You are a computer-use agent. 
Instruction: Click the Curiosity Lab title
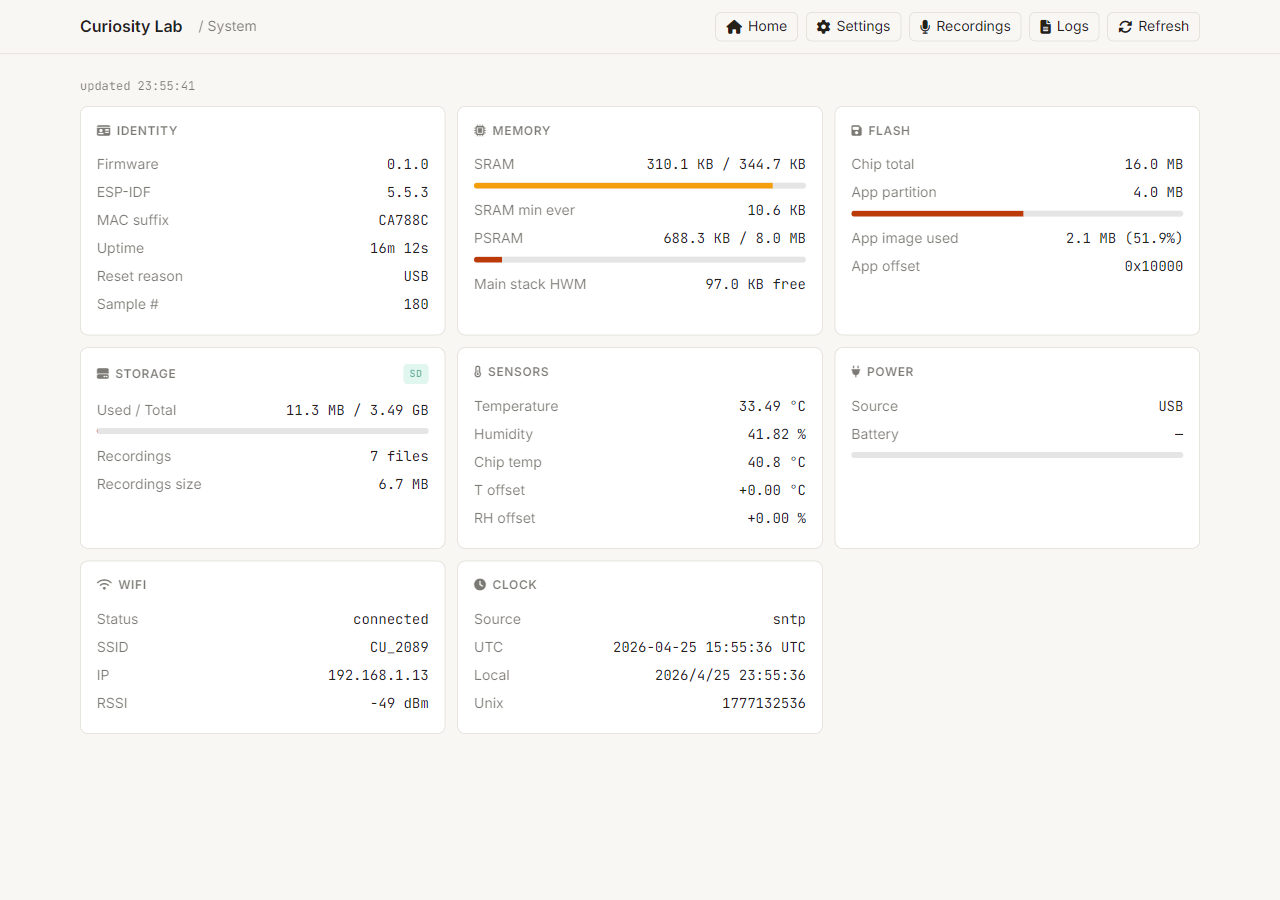pyautogui.click(x=131, y=27)
